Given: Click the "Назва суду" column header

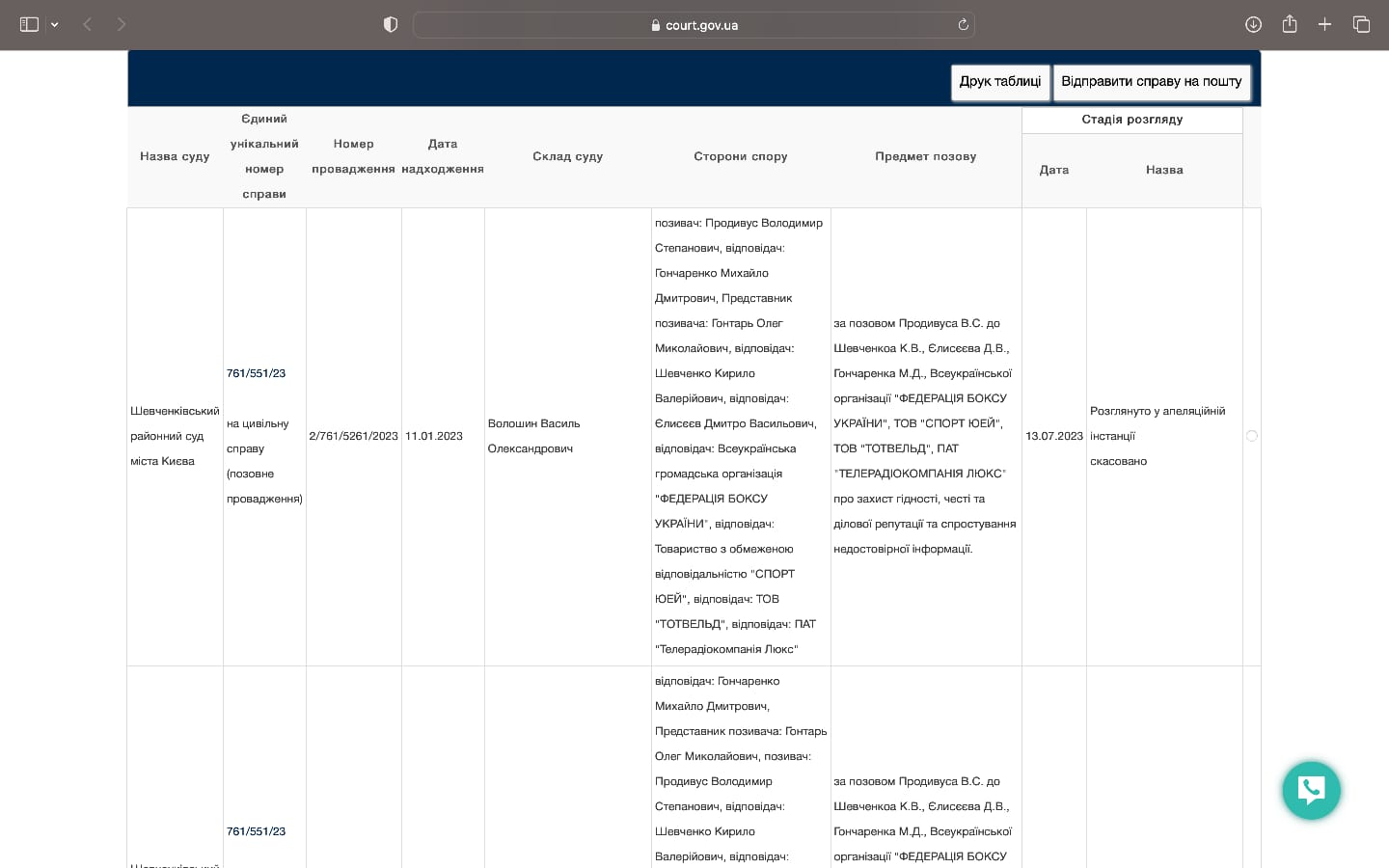Looking at the screenshot, I should pyautogui.click(x=175, y=156).
